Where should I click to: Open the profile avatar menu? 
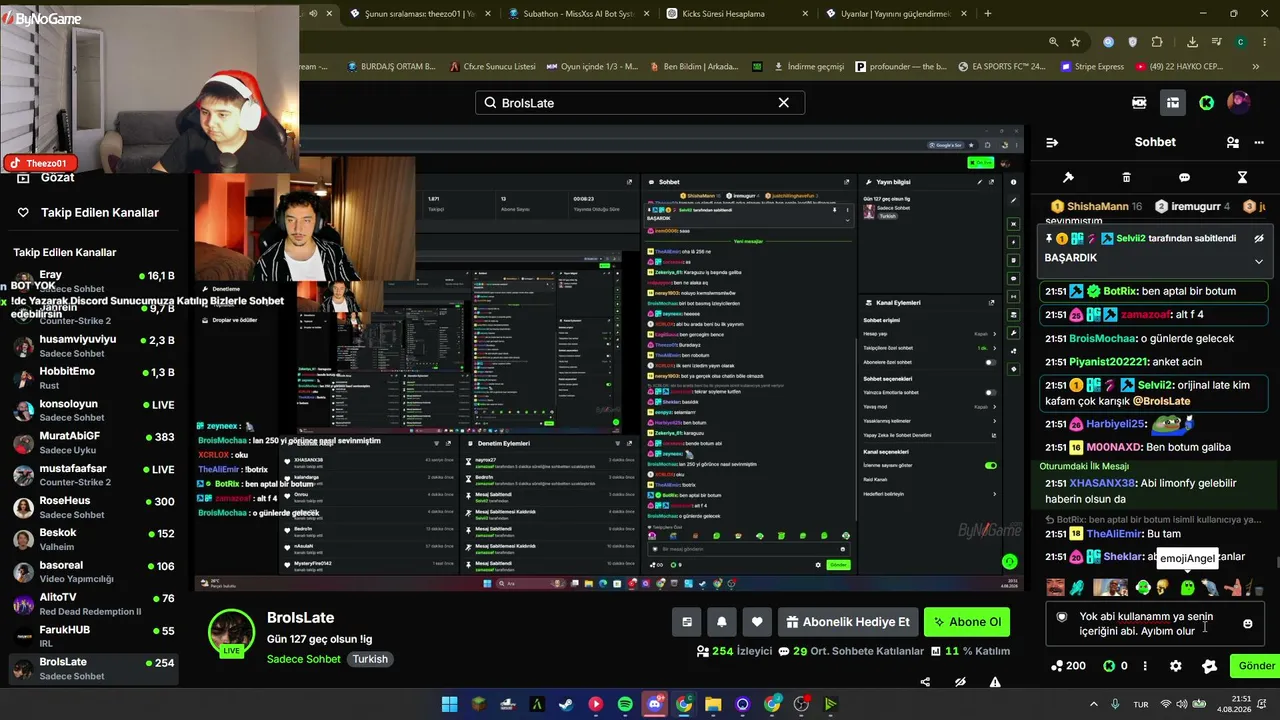(x=1239, y=103)
